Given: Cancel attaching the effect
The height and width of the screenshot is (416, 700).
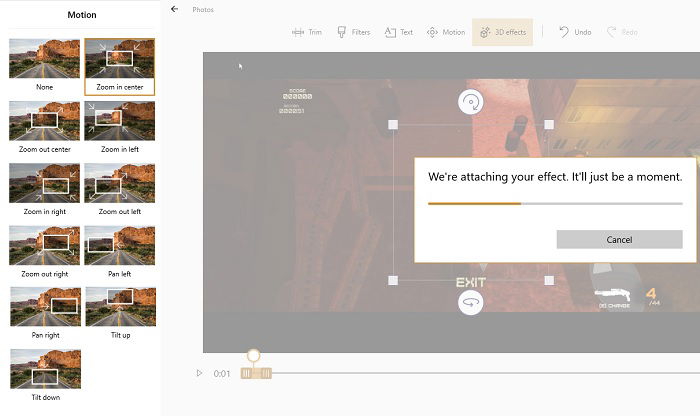Looking at the screenshot, I should coord(619,240).
